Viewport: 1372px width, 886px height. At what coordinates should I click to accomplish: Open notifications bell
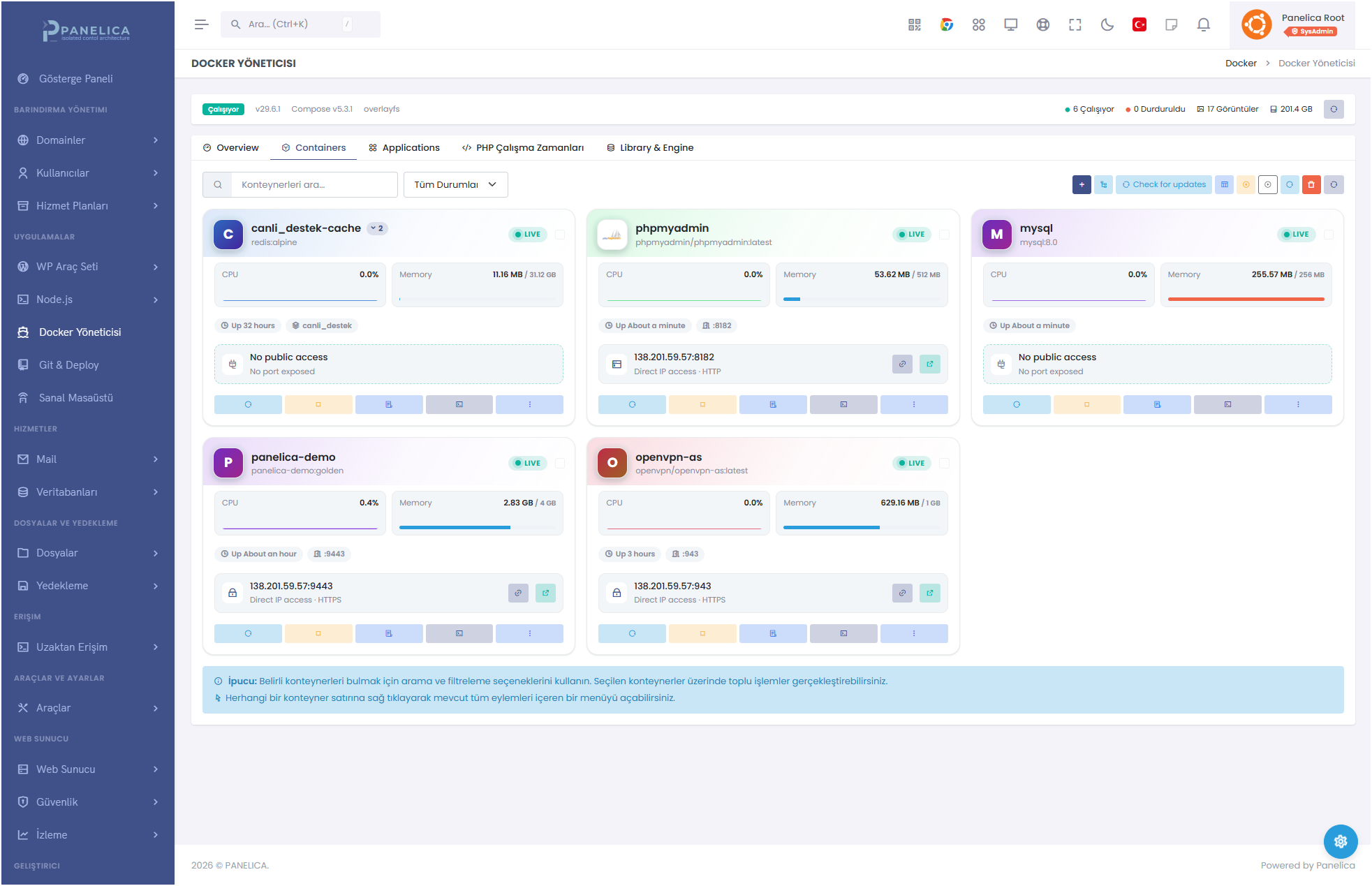click(x=1204, y=24)
